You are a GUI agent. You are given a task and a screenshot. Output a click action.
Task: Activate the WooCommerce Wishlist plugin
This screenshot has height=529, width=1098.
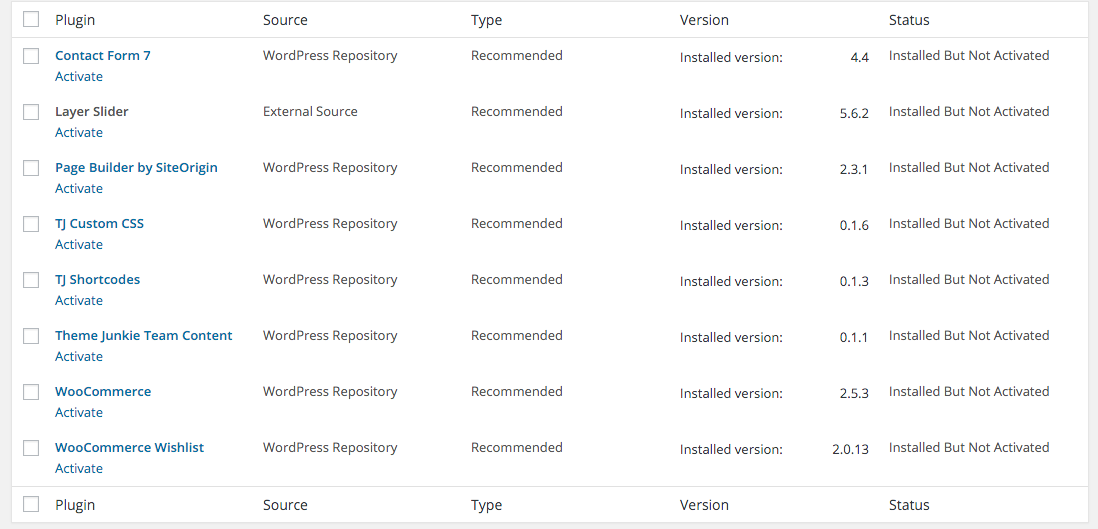[x=78, y=469]
